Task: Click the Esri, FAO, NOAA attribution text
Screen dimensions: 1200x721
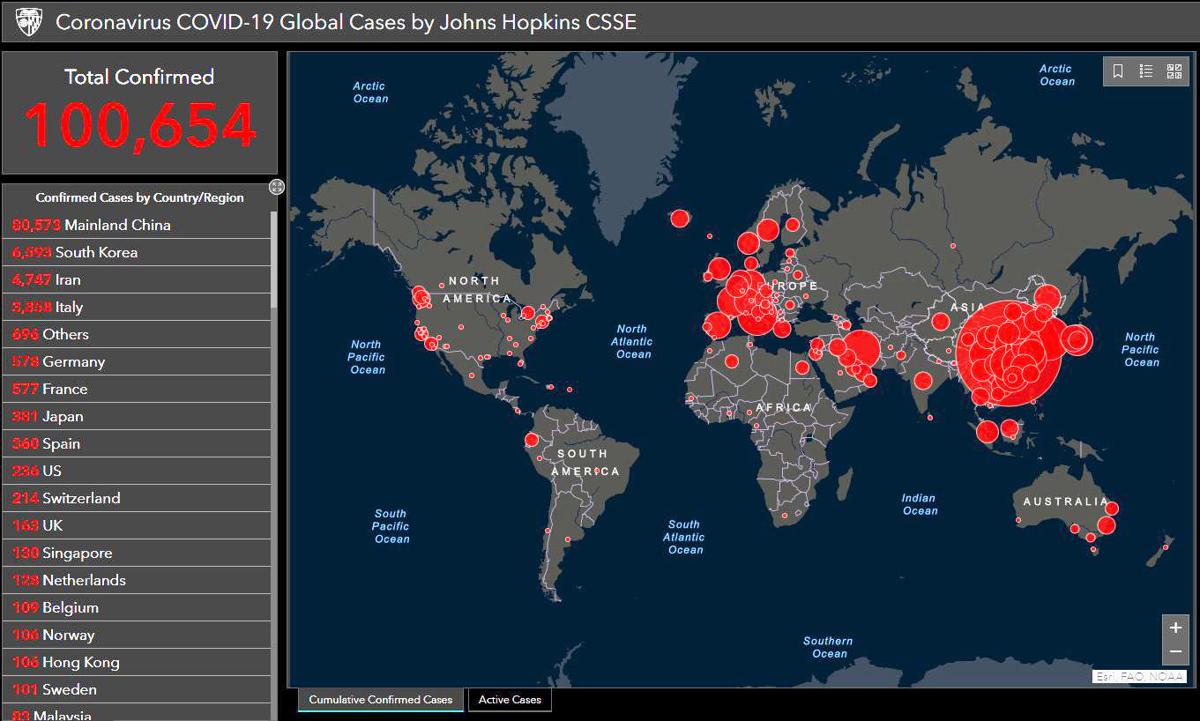Action: click(x=1138, y=677)
